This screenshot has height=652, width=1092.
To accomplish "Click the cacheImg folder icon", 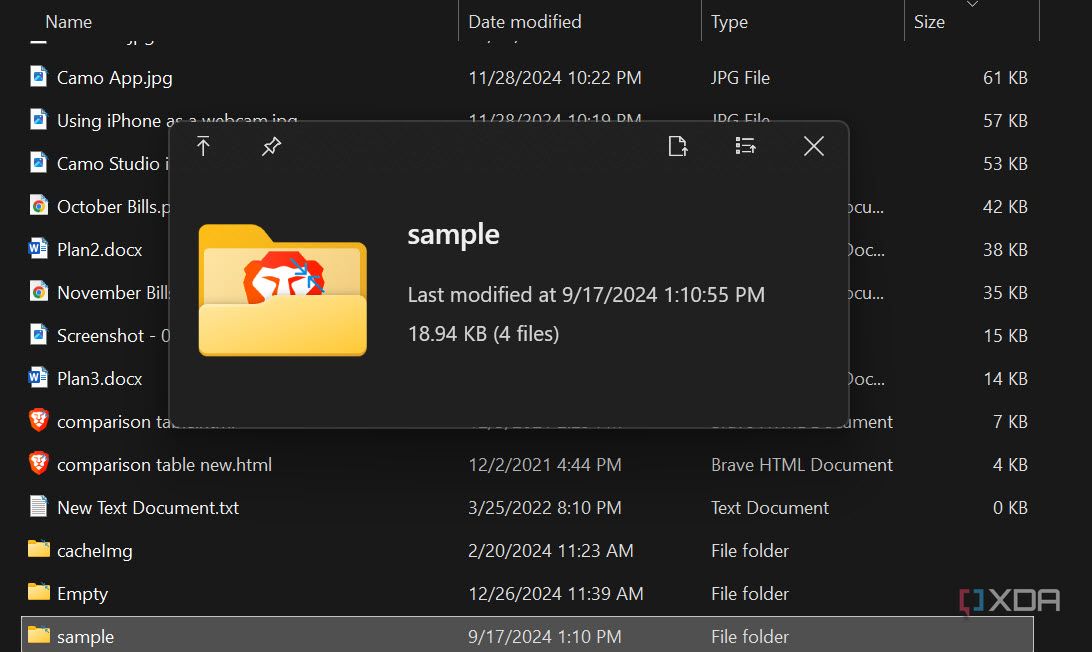I will 39,550.
